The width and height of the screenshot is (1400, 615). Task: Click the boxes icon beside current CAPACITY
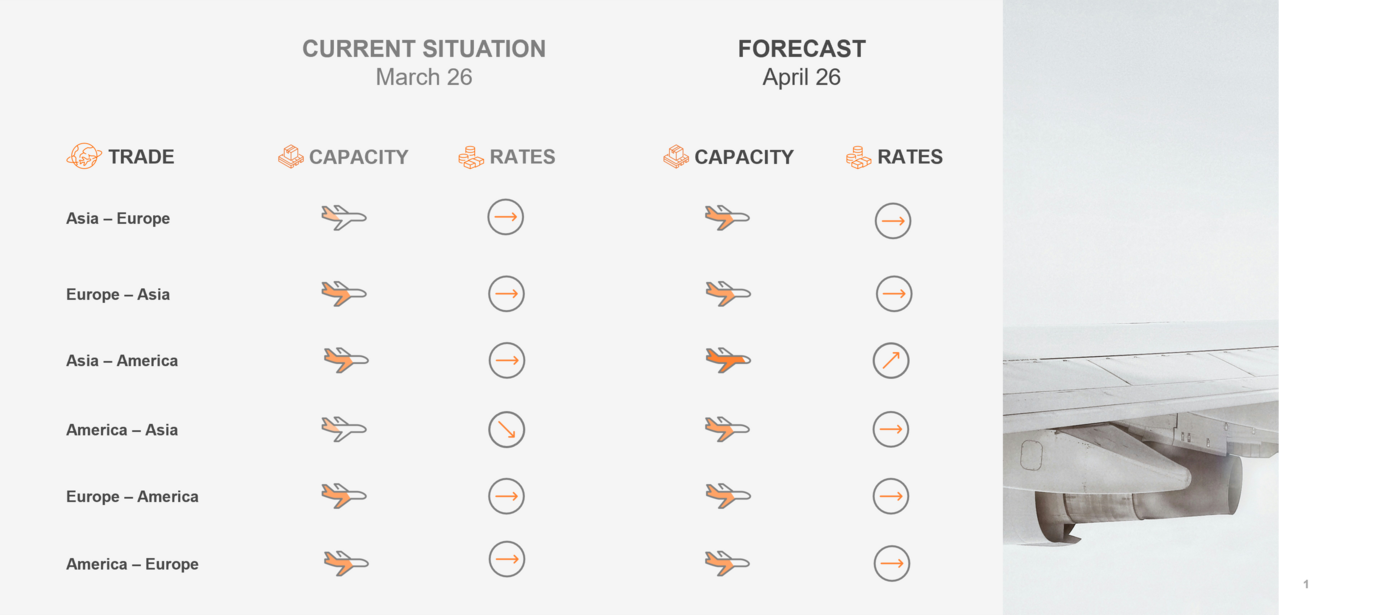coord(291,157)
